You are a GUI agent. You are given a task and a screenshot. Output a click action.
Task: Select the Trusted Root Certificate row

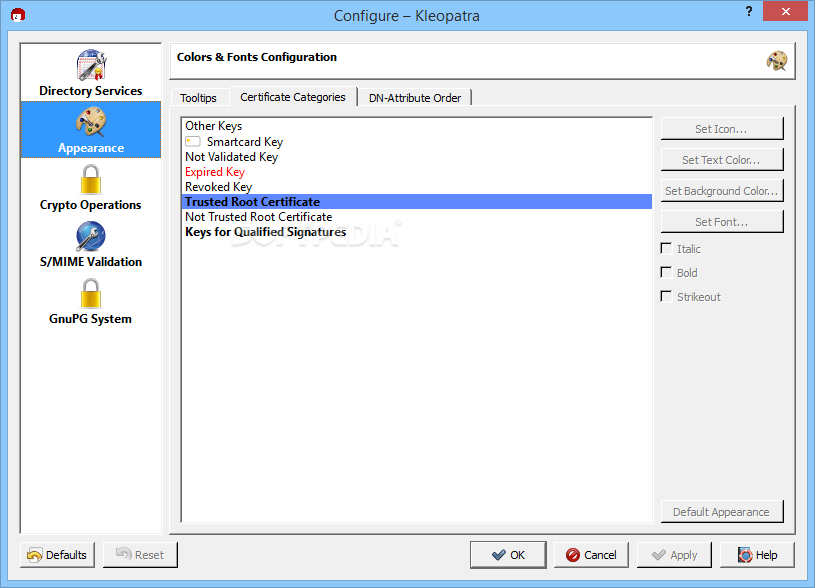417,202
